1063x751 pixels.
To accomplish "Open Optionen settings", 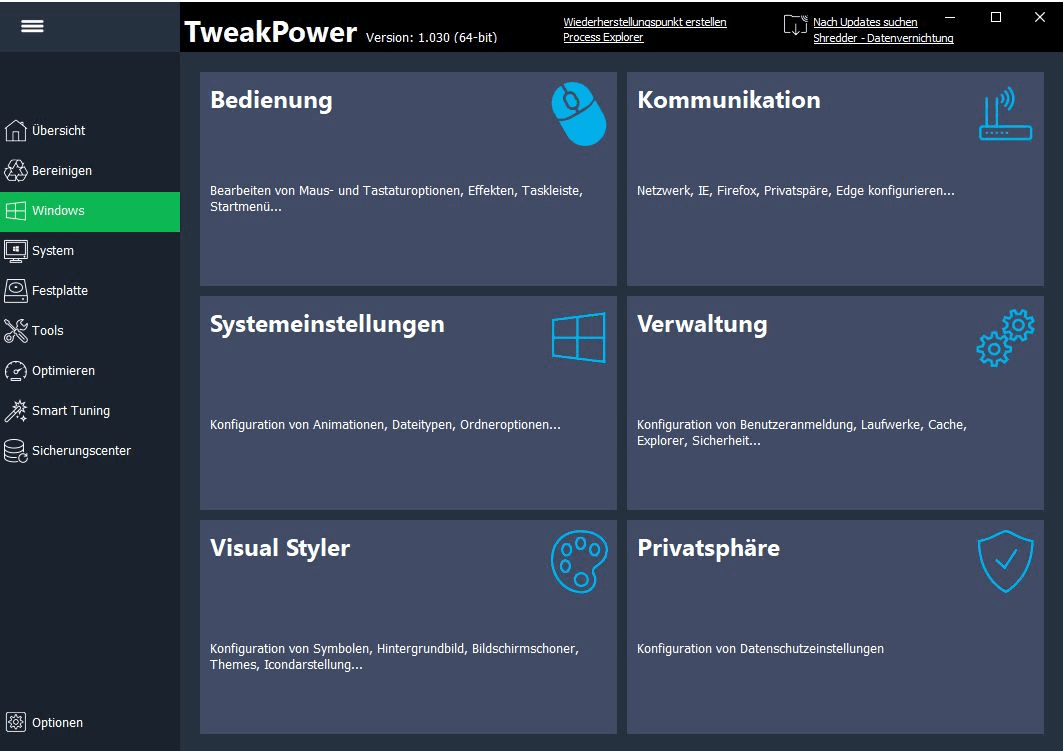I will click(x=90, y=723).
